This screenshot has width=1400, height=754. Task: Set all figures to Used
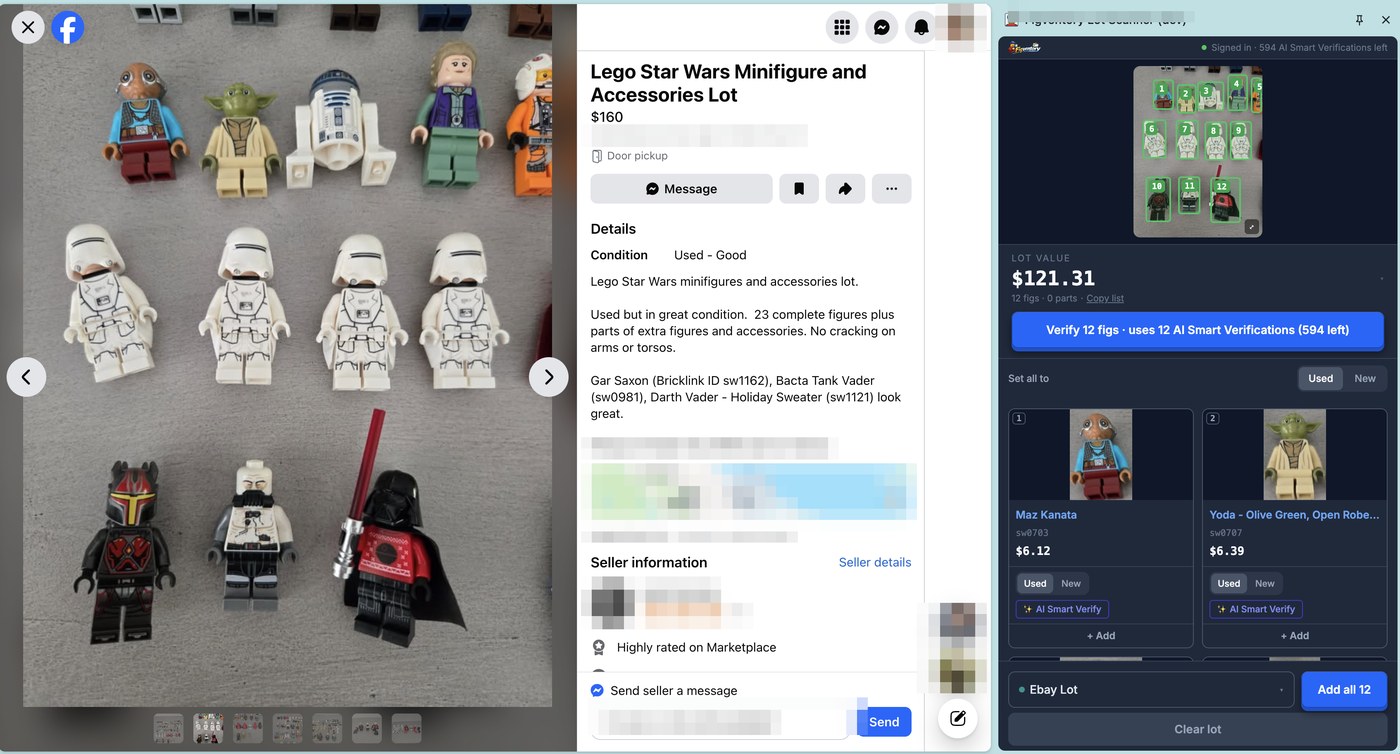coord(1320,378)
